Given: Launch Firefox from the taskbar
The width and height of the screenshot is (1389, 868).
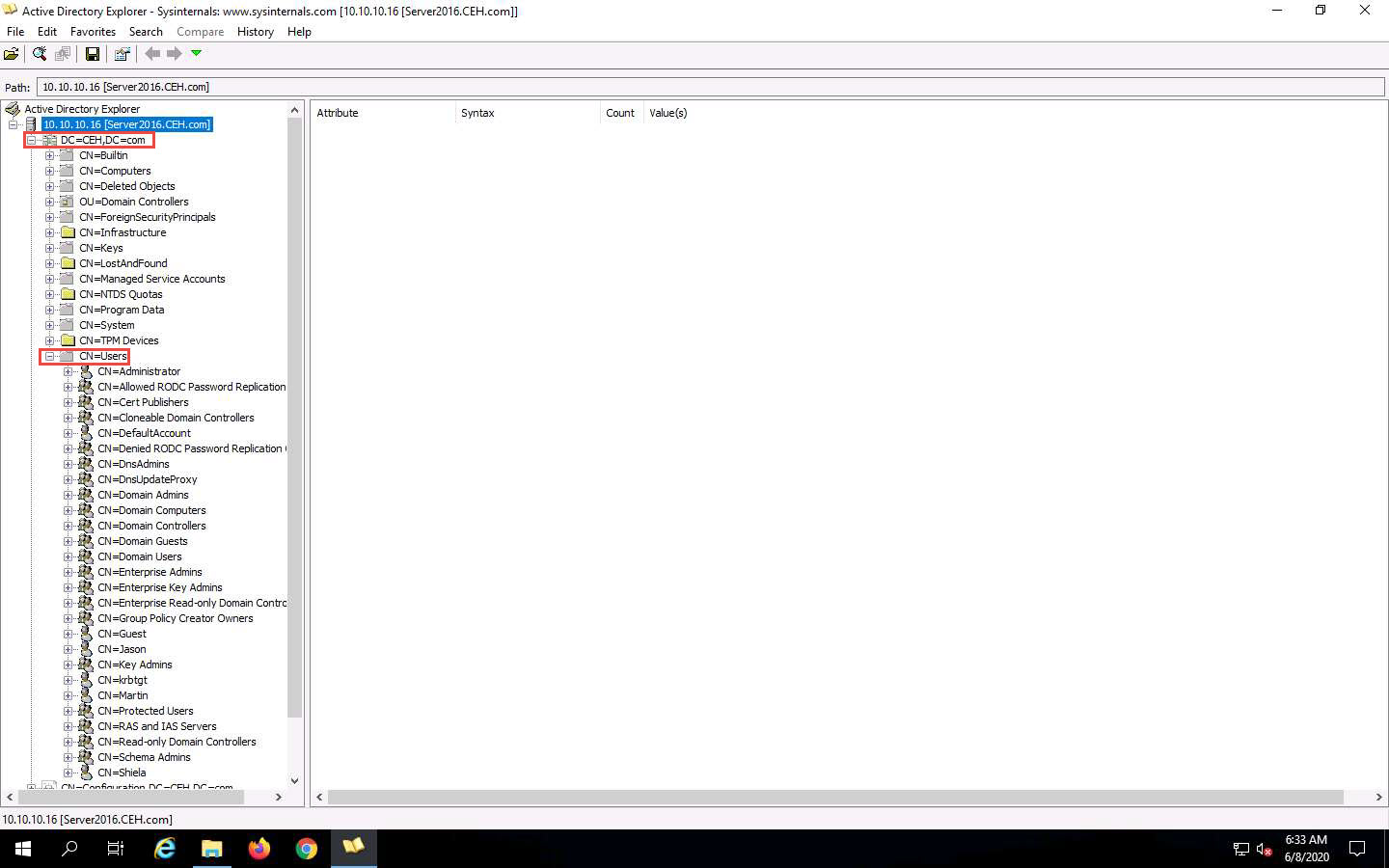Looking at the screenshot, I should click(x=259, y=849).
